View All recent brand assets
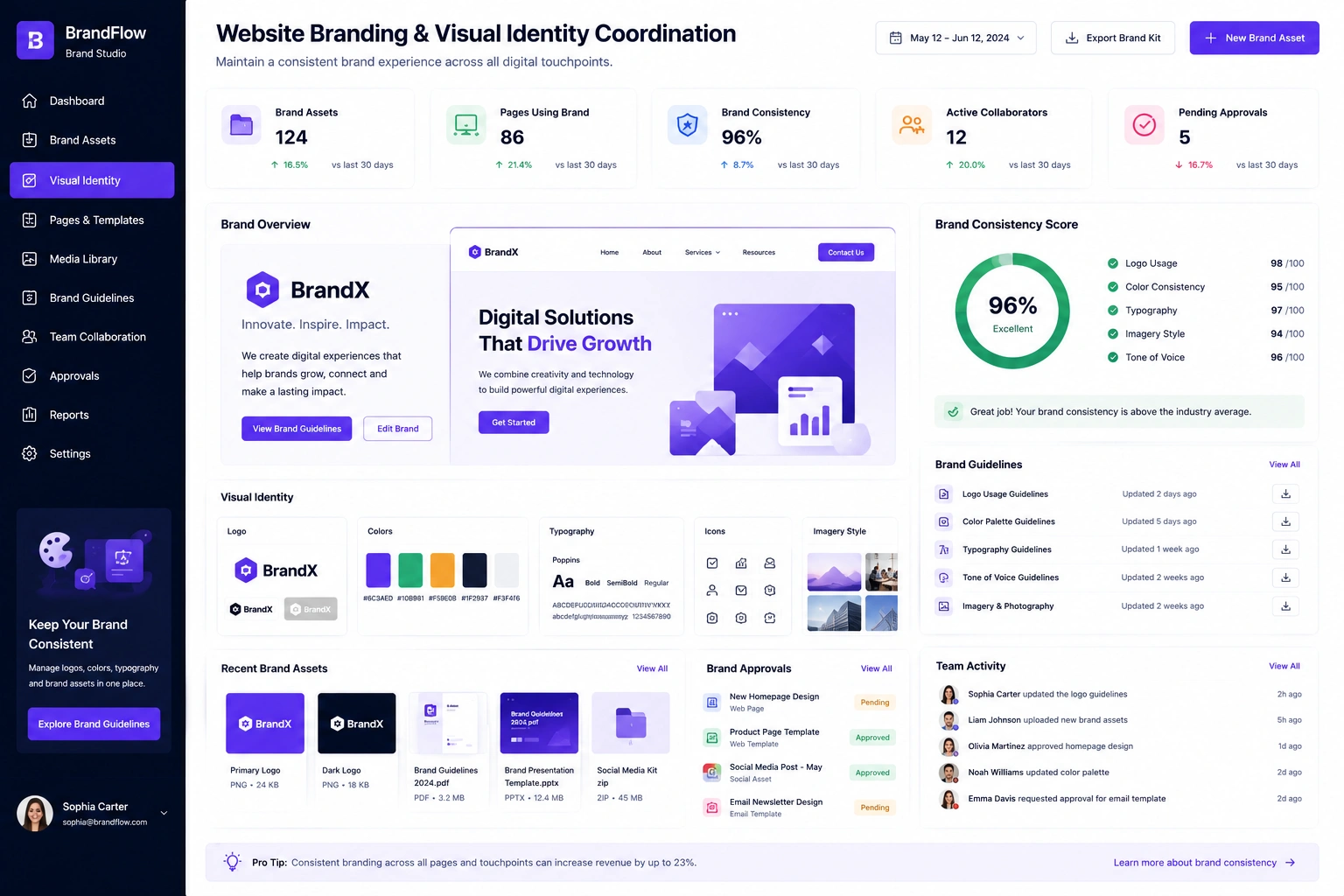 (x=652, y=668)
